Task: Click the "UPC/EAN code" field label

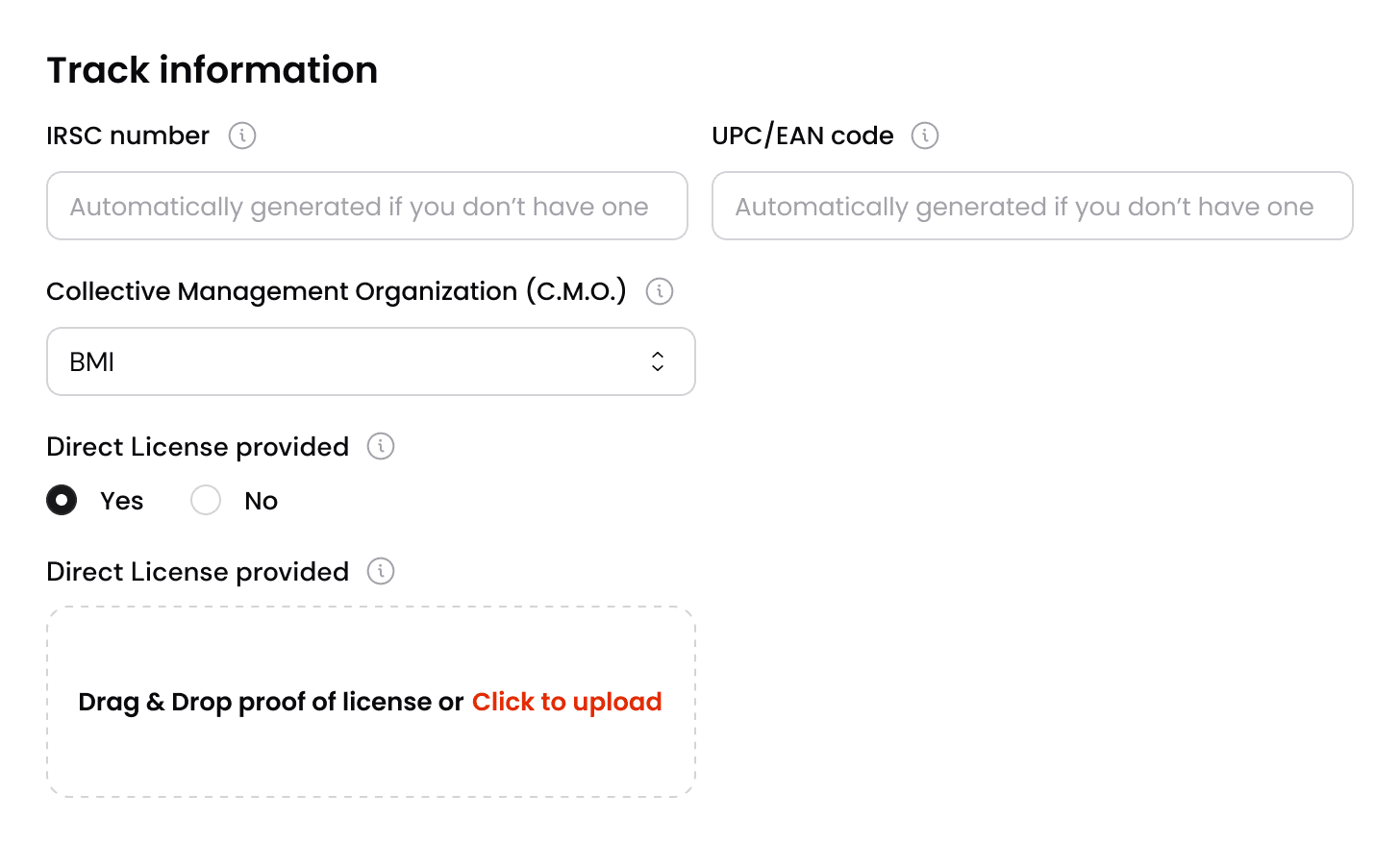Action: tap(802, 136)
